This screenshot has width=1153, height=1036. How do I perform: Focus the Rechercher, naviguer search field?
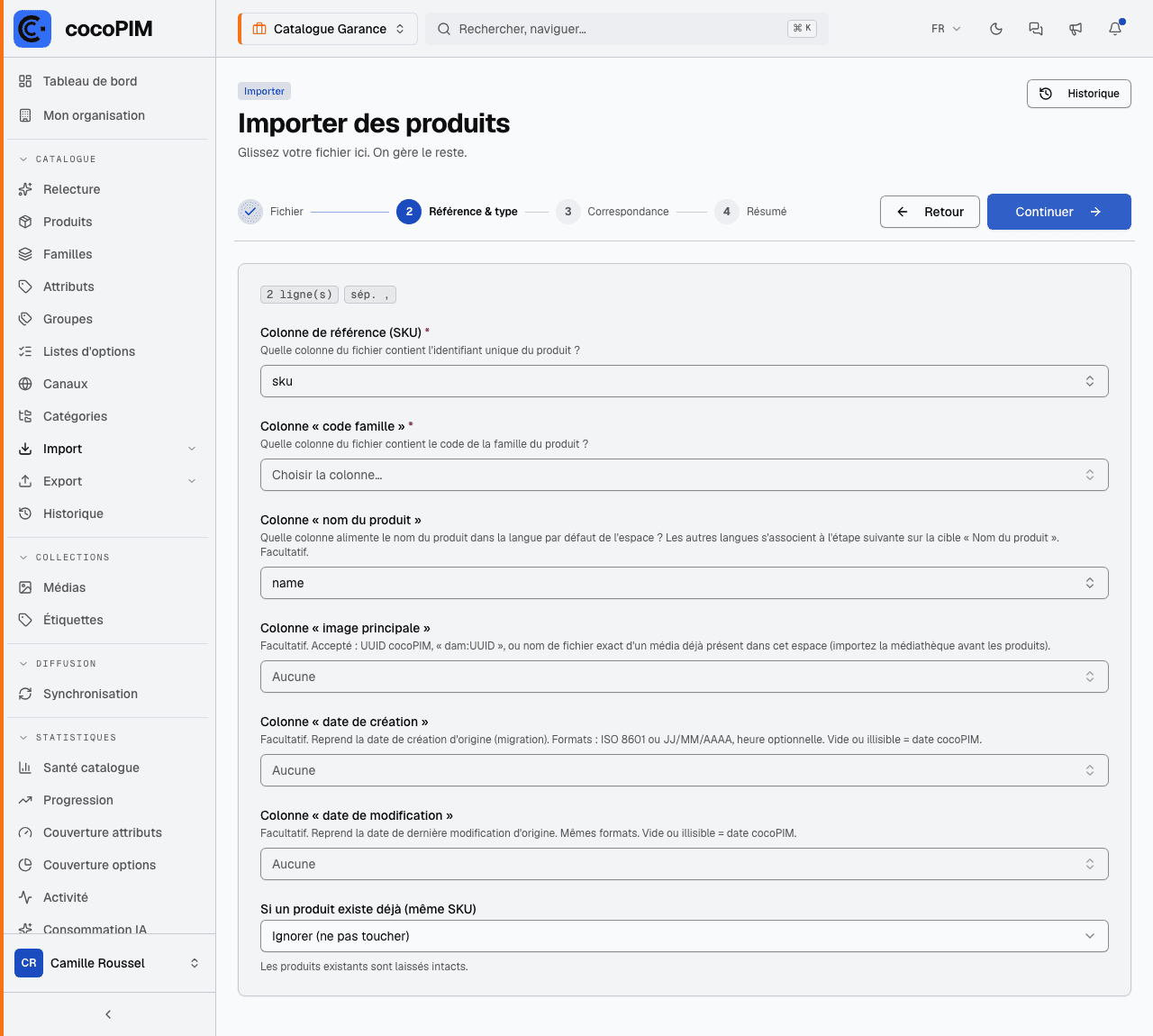point(627,29)
